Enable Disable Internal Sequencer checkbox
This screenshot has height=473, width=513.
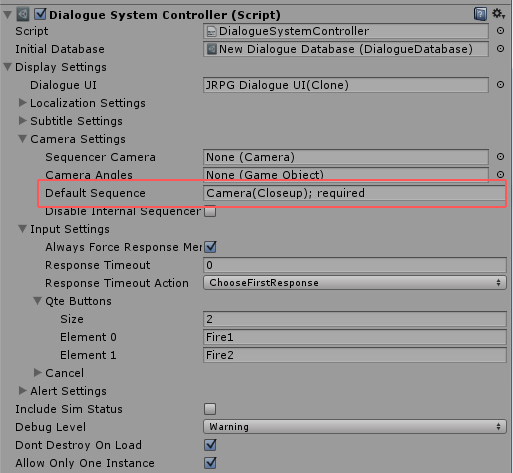[x=210, y=211]
